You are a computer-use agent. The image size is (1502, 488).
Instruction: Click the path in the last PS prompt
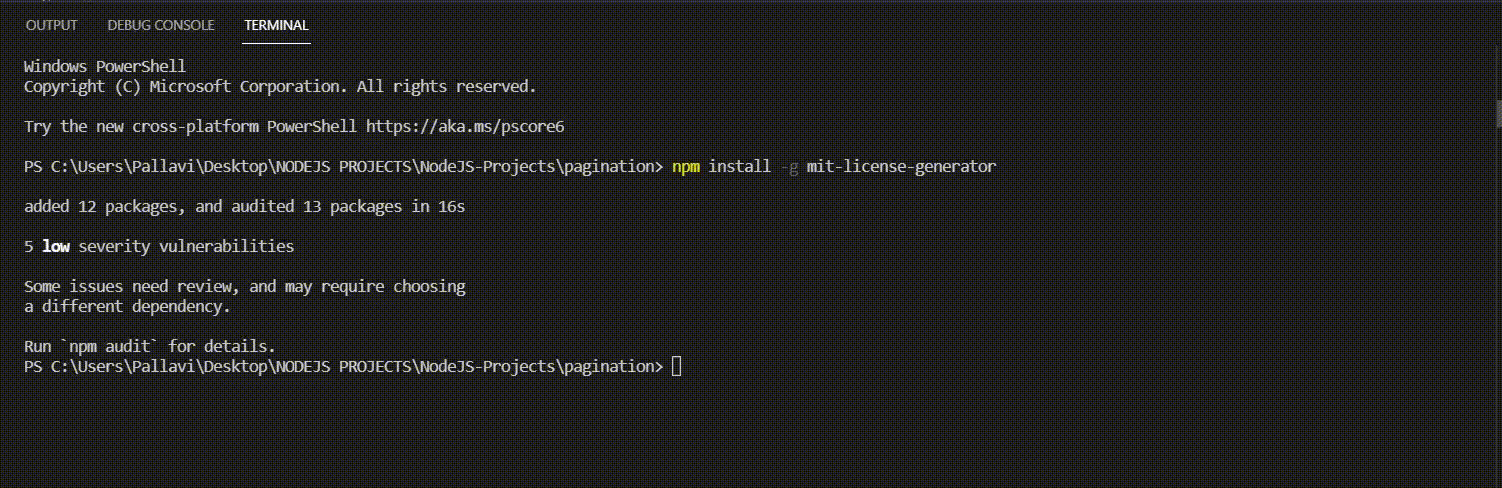pos(355,366)
